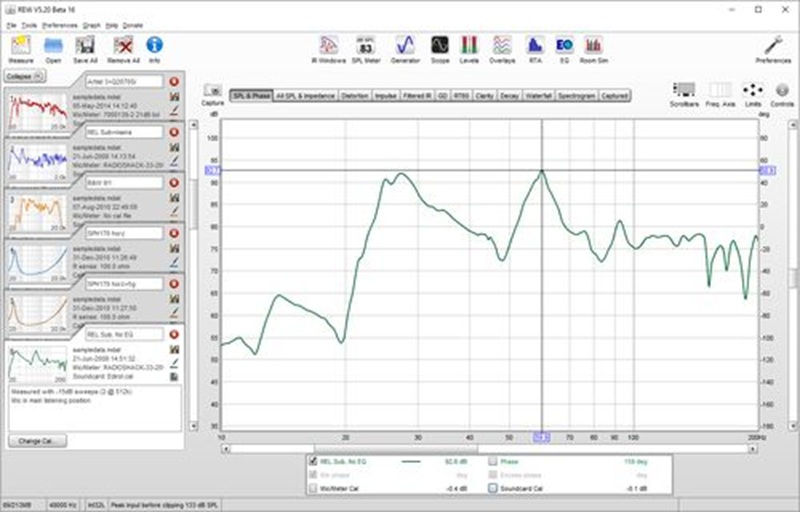
Task: Switch to Spectrogram tab
Action: click(x=577, y=96)
